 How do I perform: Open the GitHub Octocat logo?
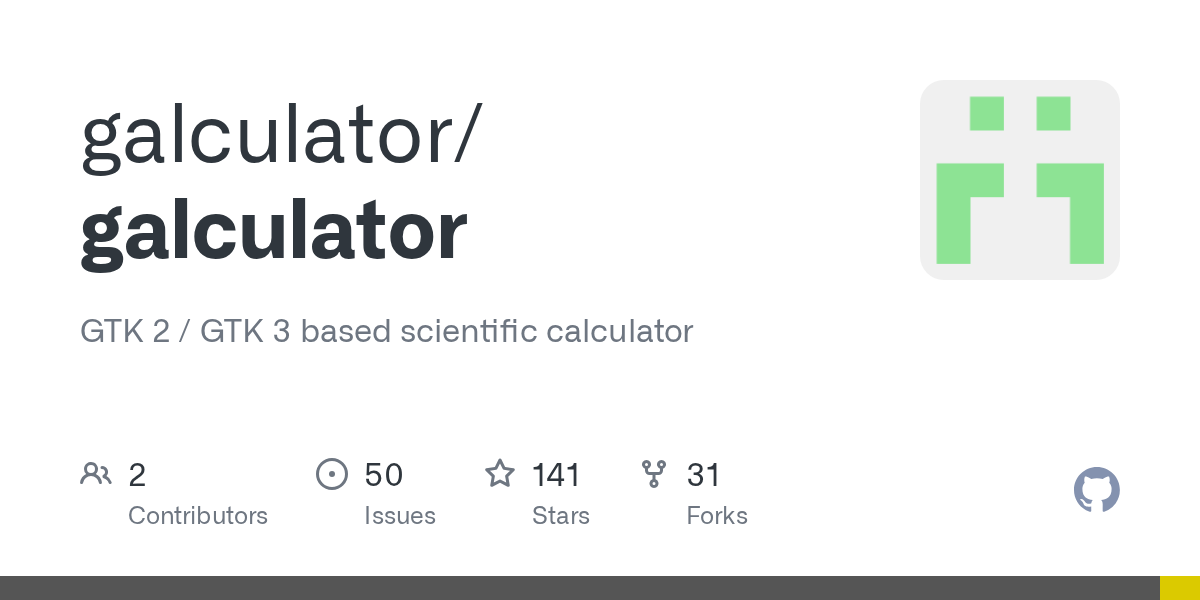click(x=1096, y=490)
